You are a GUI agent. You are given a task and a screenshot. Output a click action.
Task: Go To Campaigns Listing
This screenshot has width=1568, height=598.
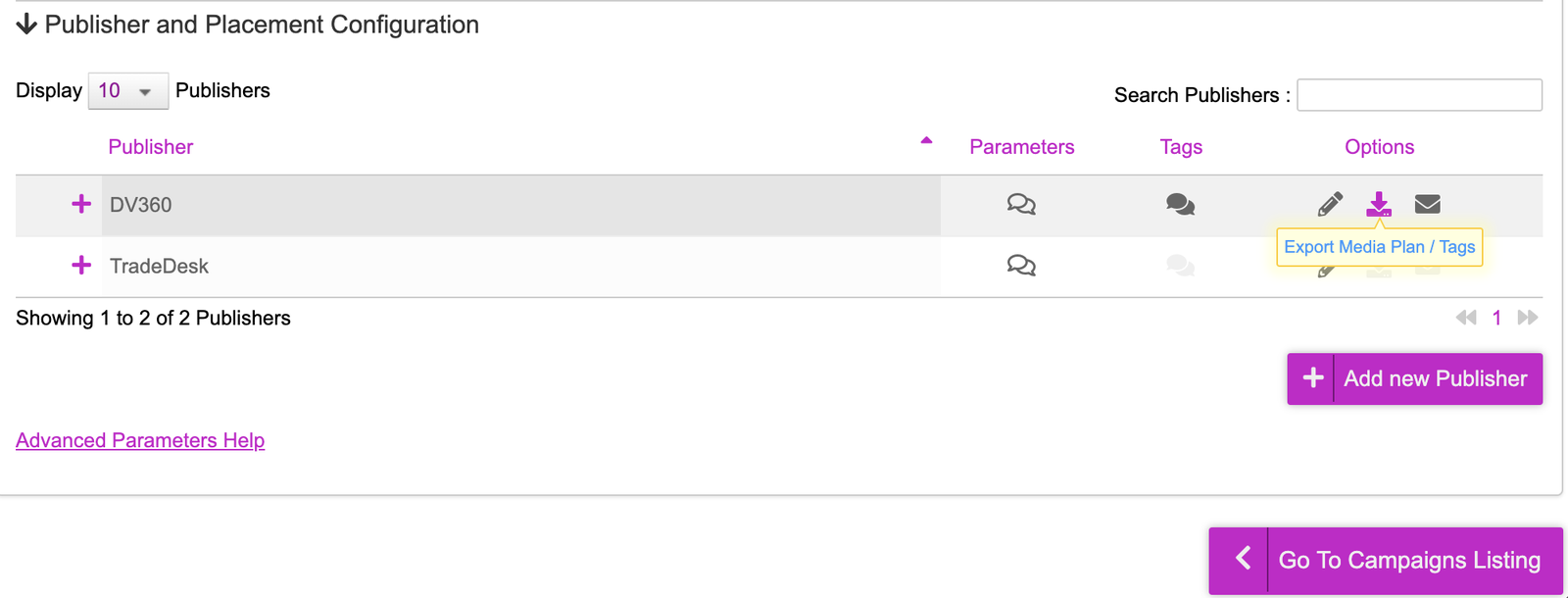pyautogui.click(x=1386, y=561)
